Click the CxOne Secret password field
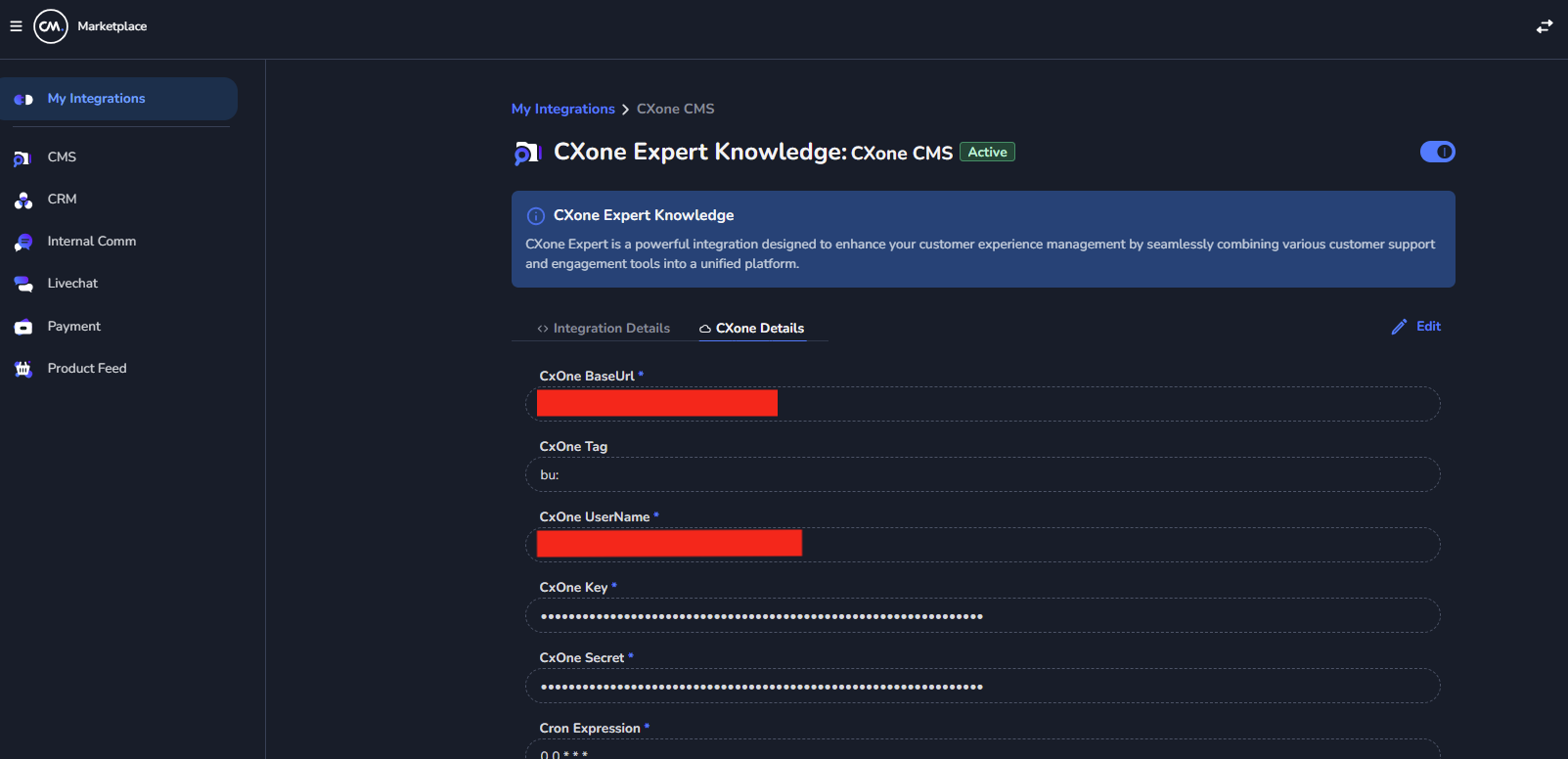This screenshot has height=759, width=1568. (983, 686)
